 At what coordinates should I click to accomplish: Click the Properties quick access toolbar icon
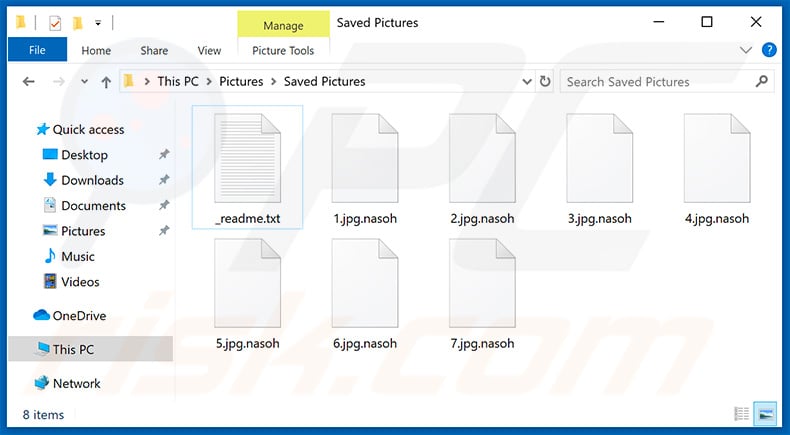pos(55,22)
